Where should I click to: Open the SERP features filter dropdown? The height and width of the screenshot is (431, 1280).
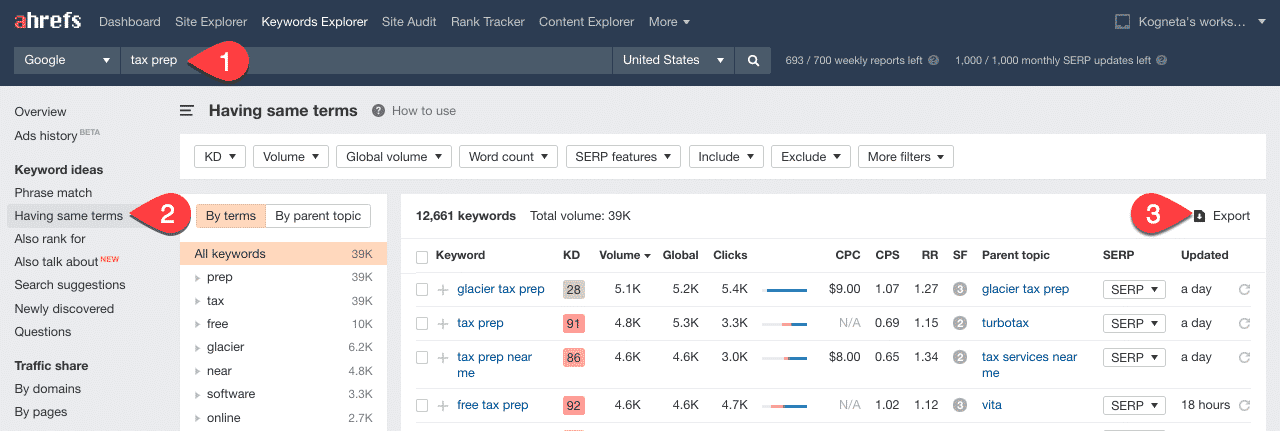623,157
